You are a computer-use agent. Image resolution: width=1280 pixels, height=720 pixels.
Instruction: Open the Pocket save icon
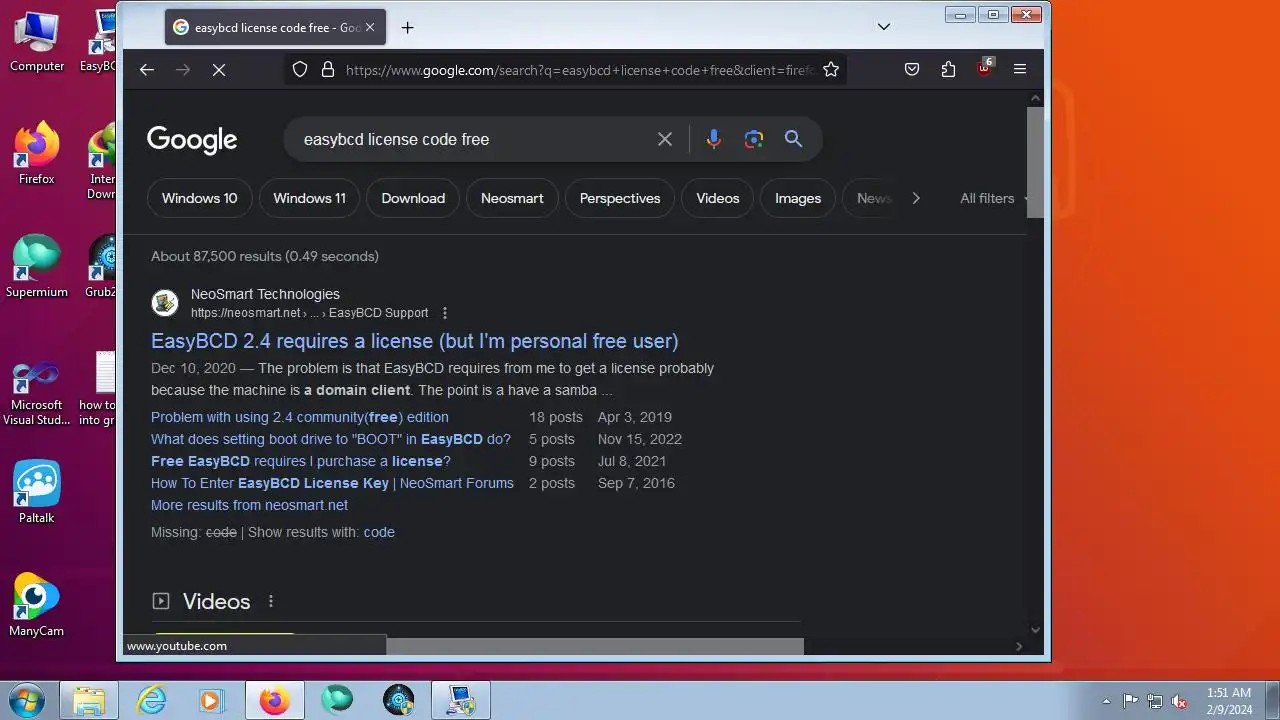(x=912, y=70)
